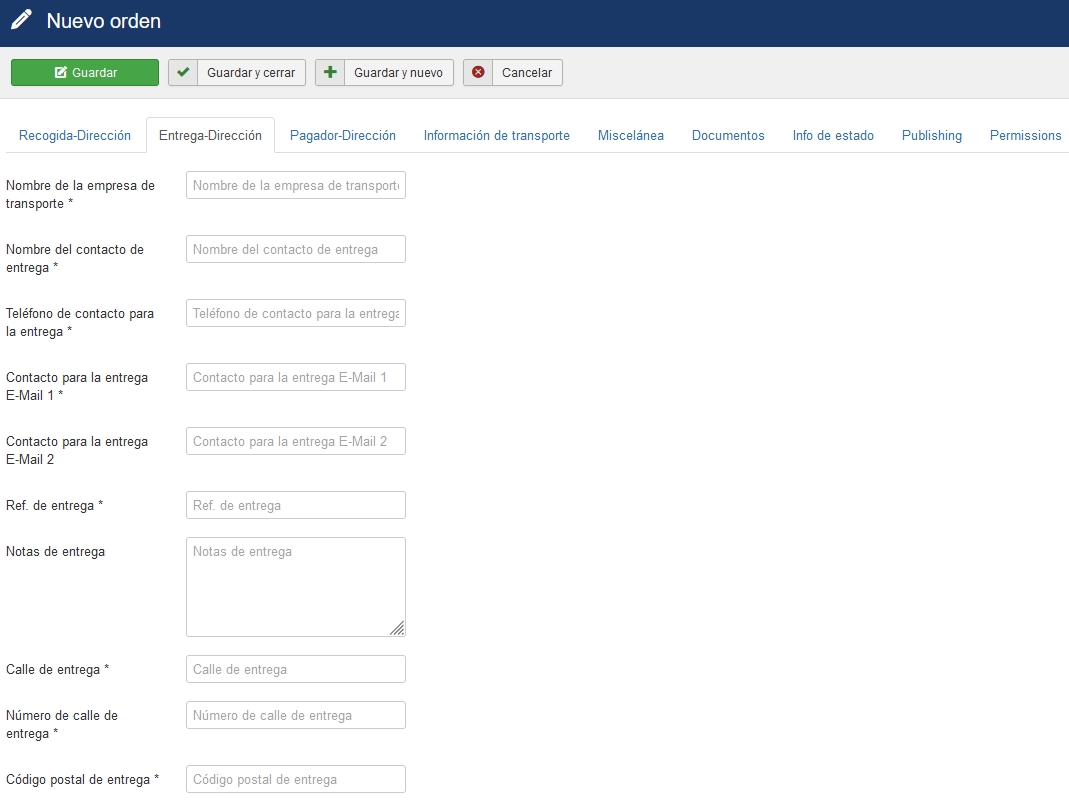Screen dimensions: 1069x801
Task: Click the label Notas de entrega
Action: 55,551
